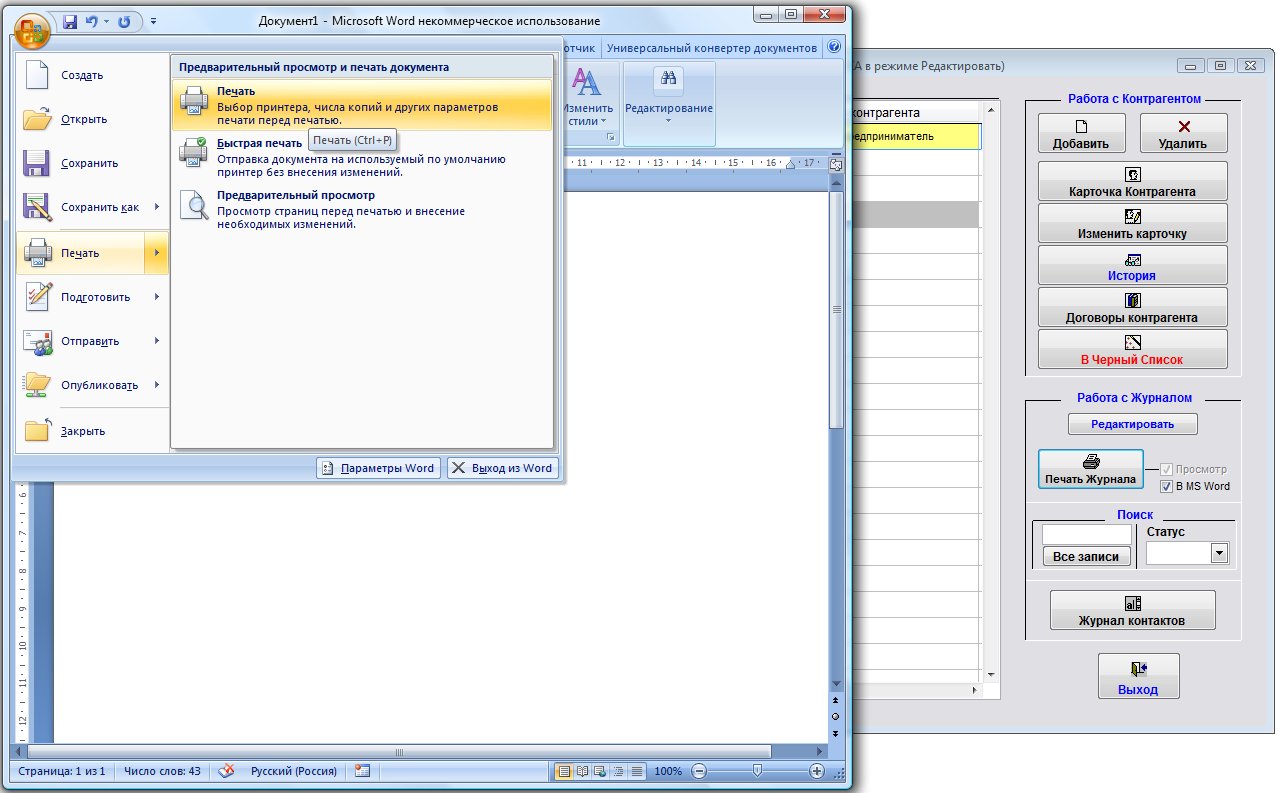Click the История button
Viewport: 1278px width, 793px height.
coord(1132,265)
